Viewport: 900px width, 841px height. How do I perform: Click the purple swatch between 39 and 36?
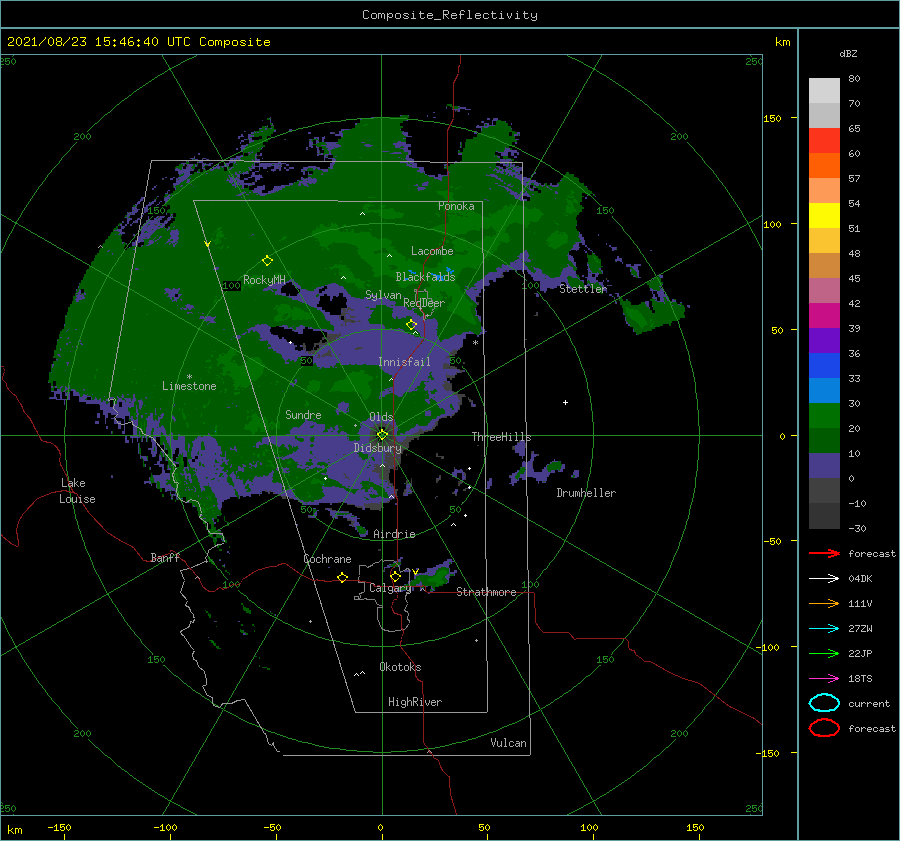tap(824, 340)
